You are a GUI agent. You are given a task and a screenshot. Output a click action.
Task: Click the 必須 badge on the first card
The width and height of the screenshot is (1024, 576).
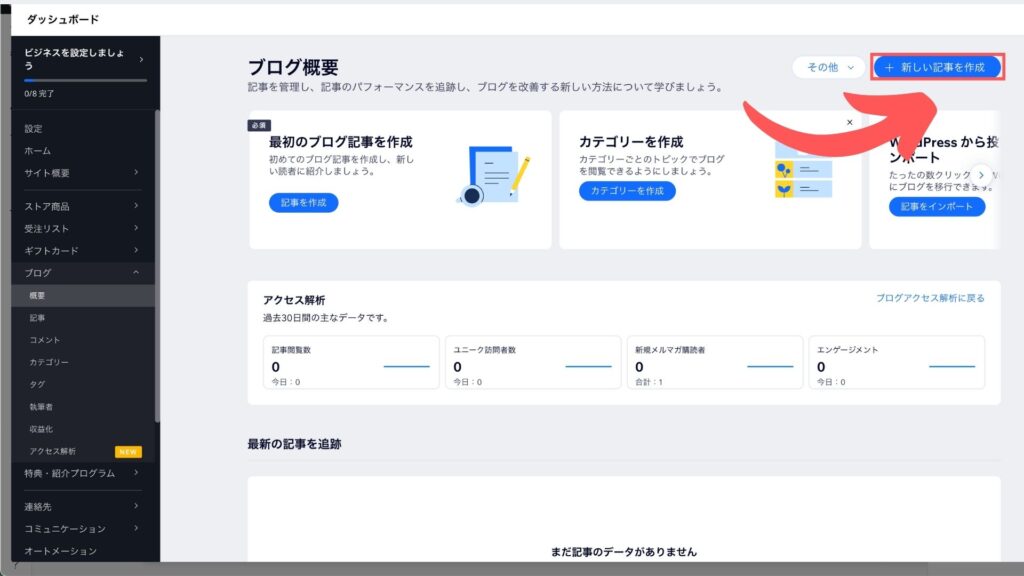tap(259, 125)
